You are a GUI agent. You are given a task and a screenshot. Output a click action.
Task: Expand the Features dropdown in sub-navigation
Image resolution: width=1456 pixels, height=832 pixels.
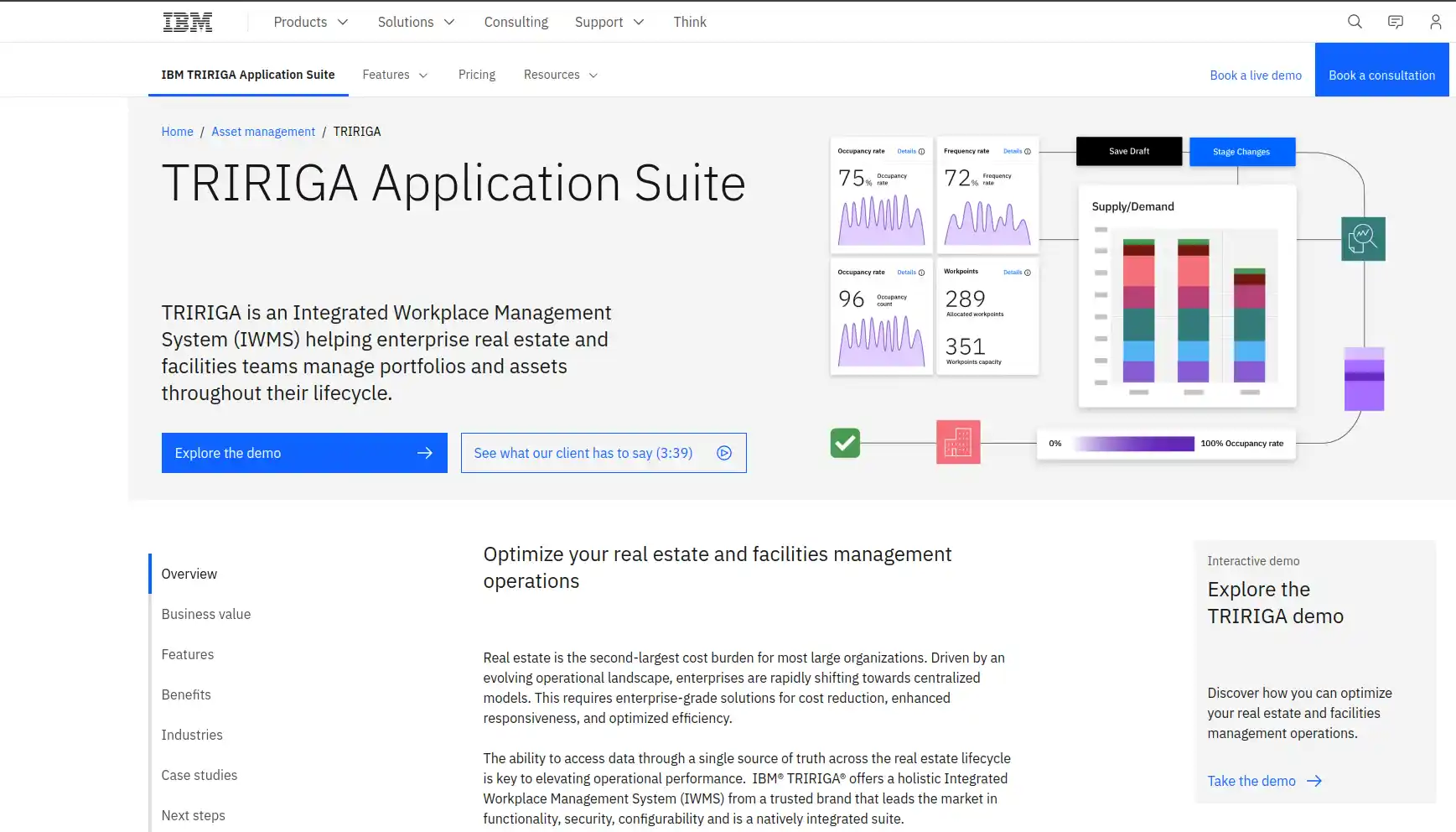396,75
